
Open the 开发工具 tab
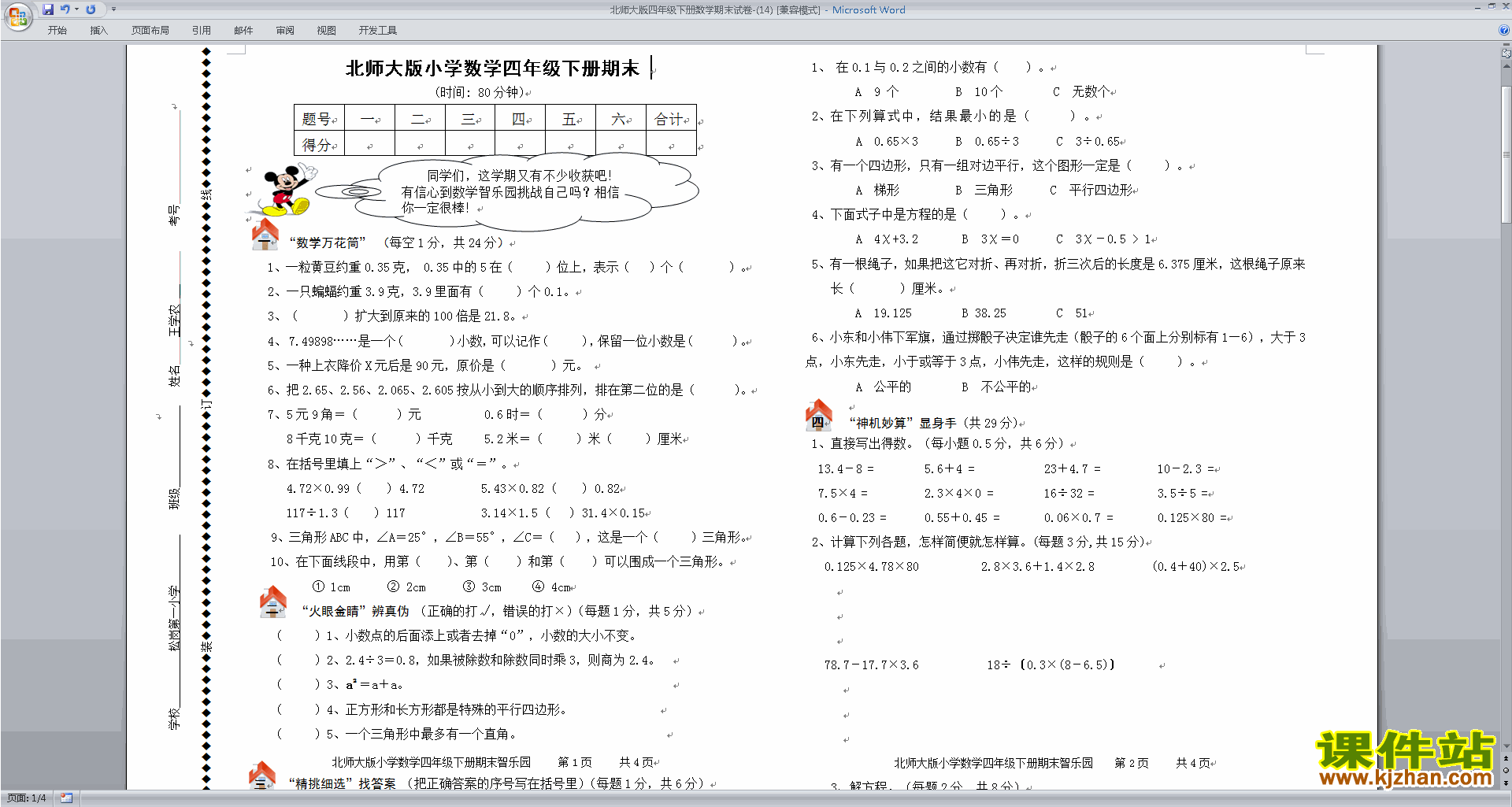(x=378, y=31)
